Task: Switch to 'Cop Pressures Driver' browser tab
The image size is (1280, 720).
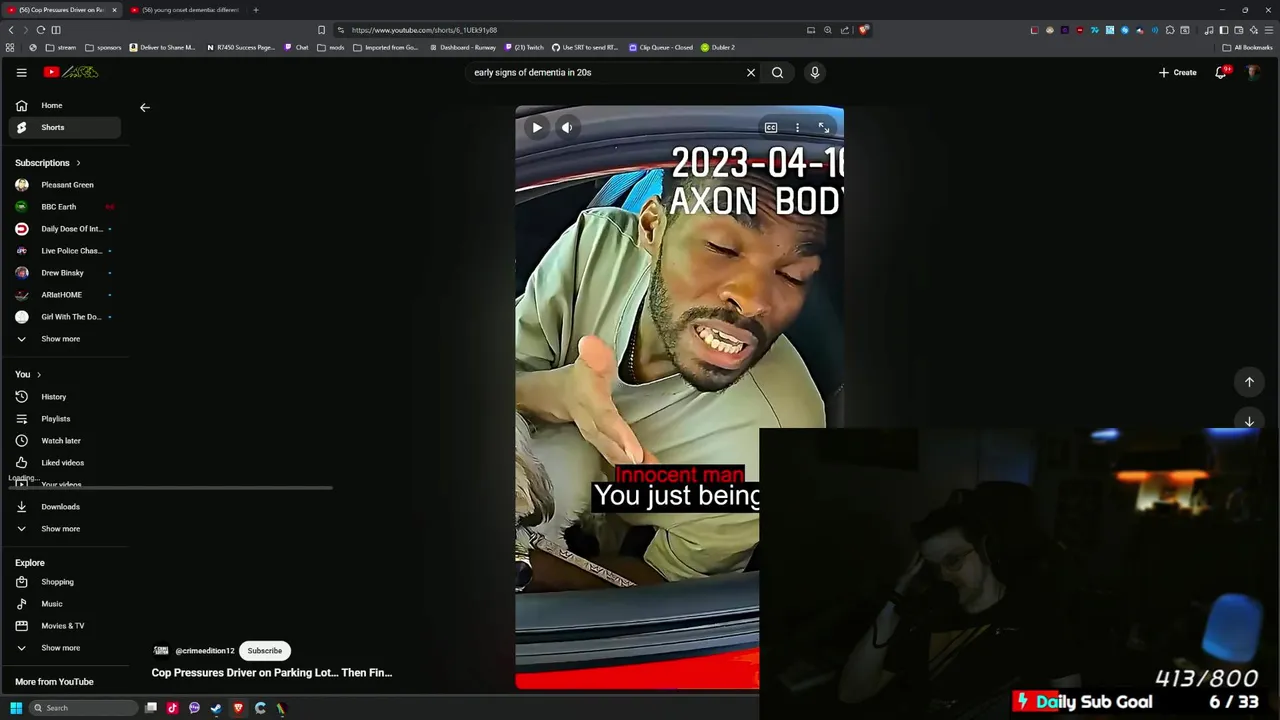Action: click(x=60, y=10)
